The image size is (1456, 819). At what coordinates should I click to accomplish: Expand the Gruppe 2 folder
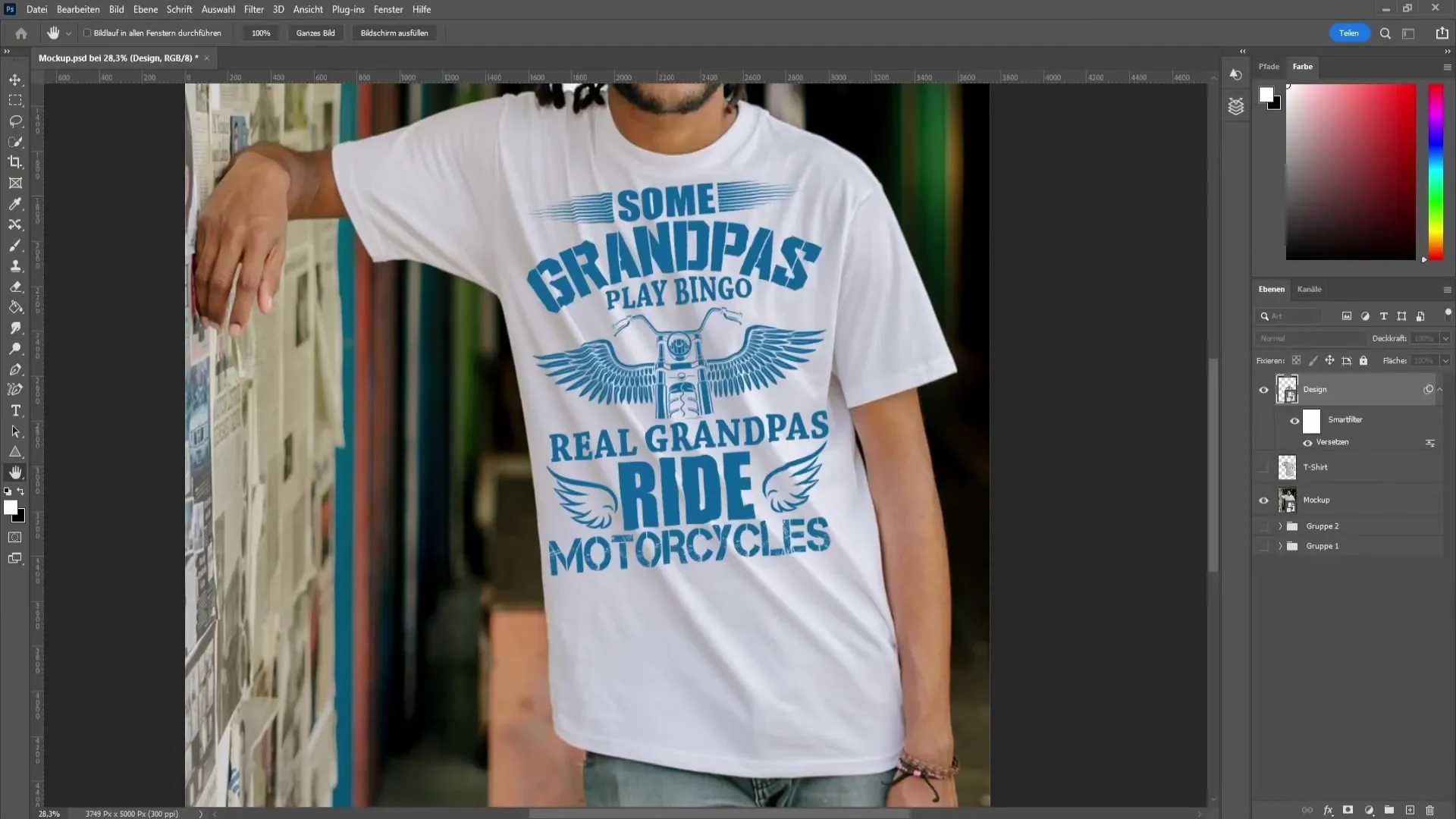(1280, 526)
